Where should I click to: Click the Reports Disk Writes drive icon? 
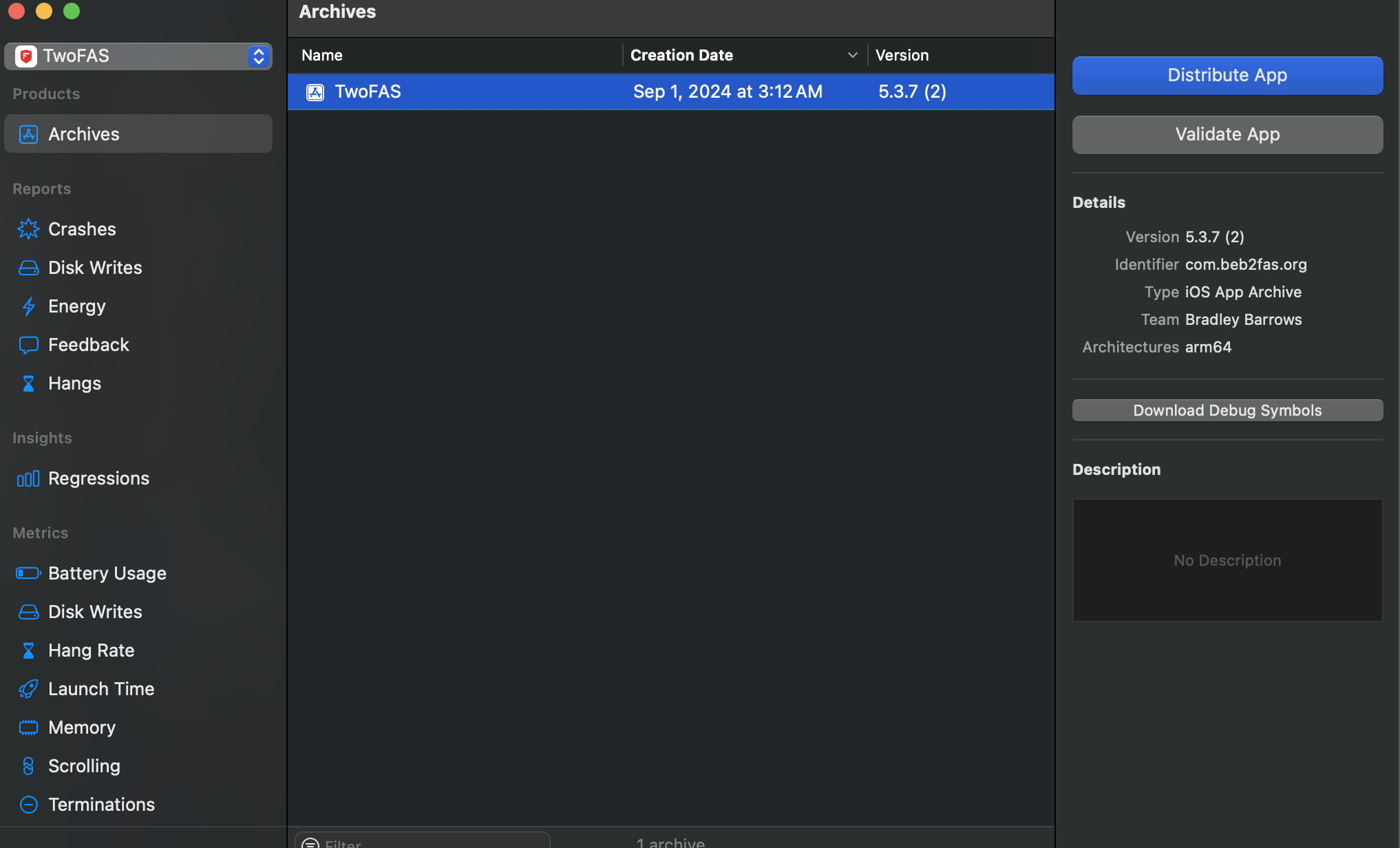[x=28, y=268]
